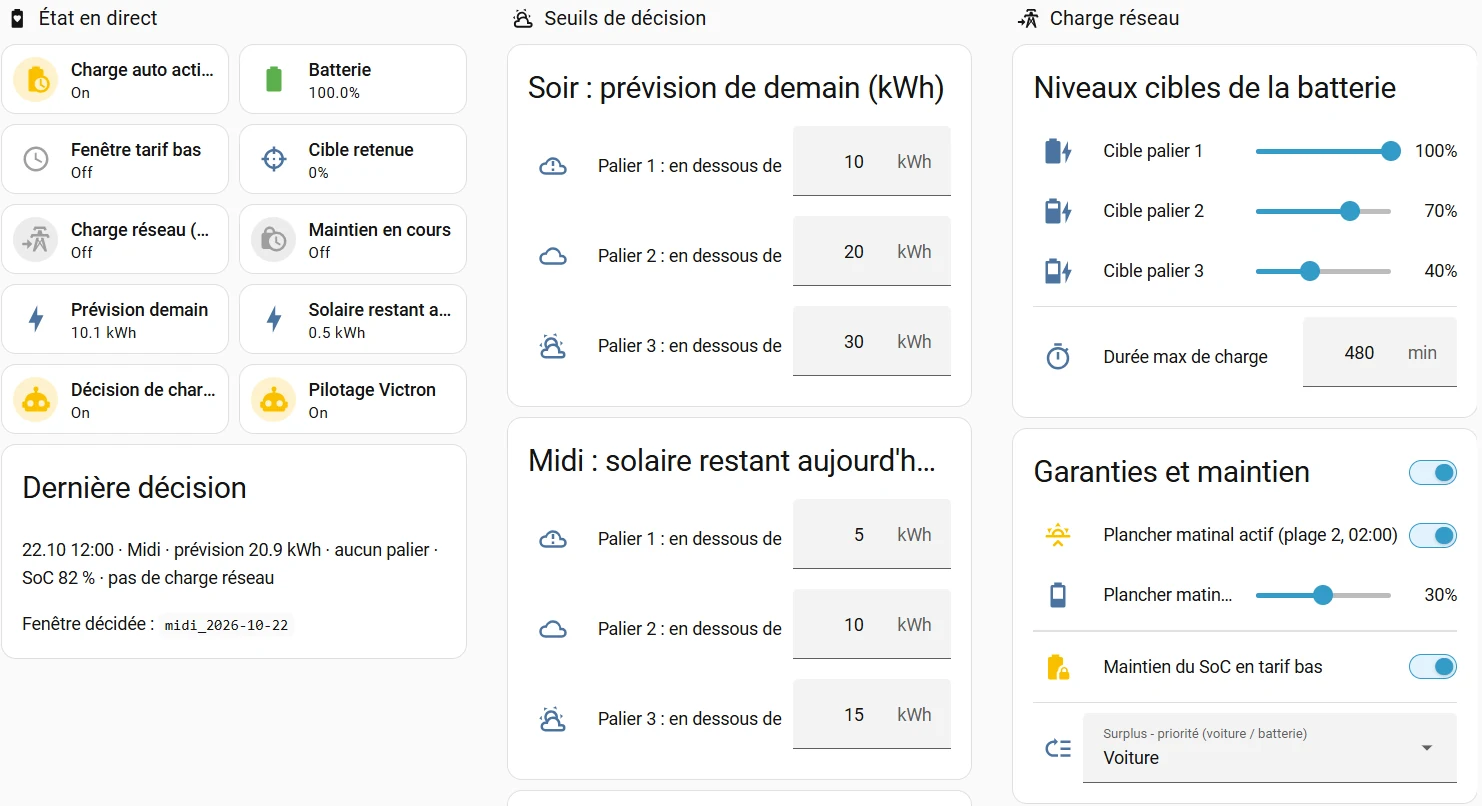Toggle the Garanties et maintien header switch

click(1433, 472)
